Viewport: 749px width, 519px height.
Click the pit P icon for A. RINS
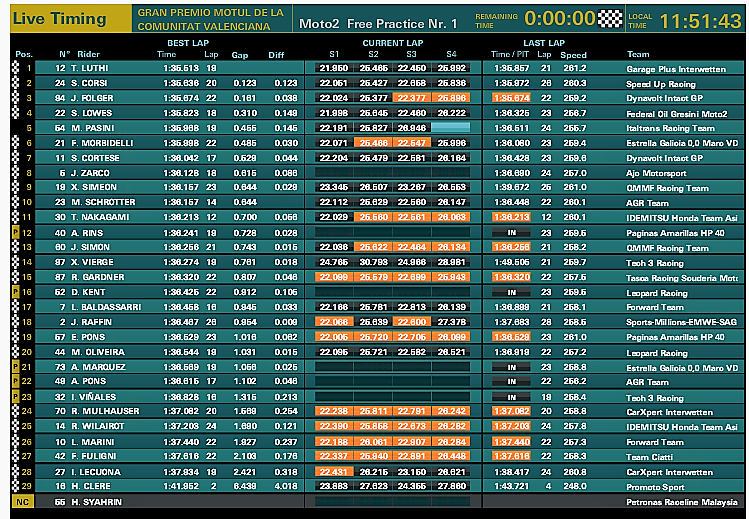click(x=15, y=233)
